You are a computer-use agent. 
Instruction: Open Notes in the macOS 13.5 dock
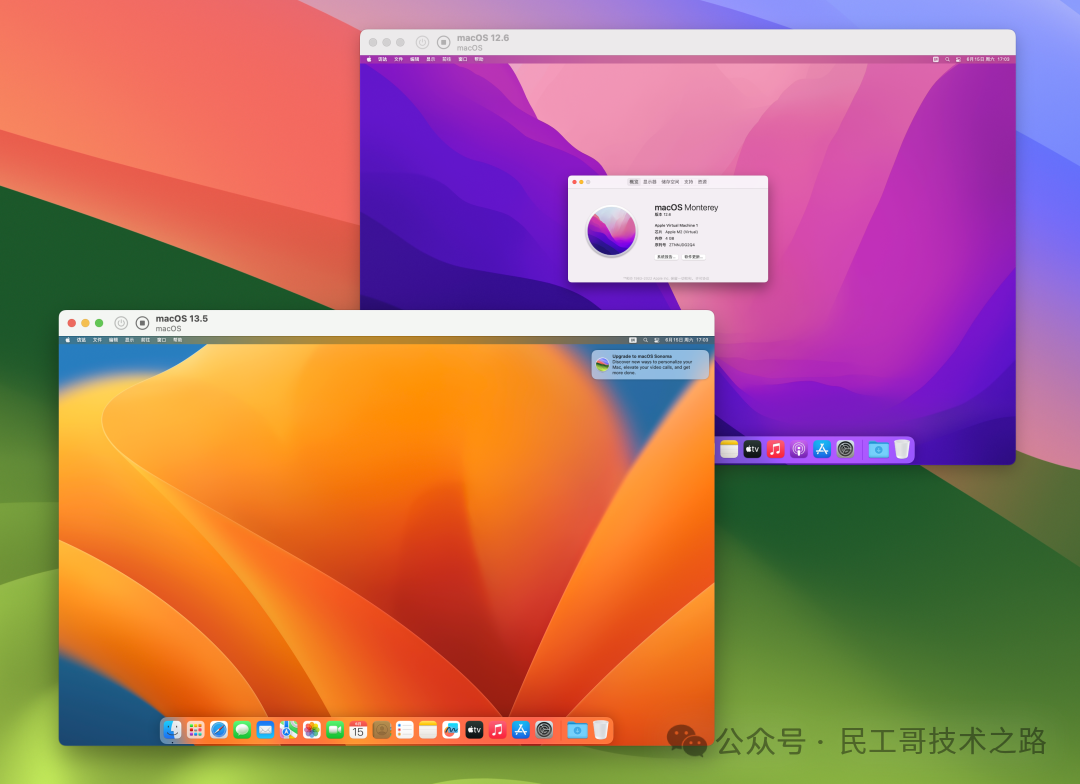428,730
